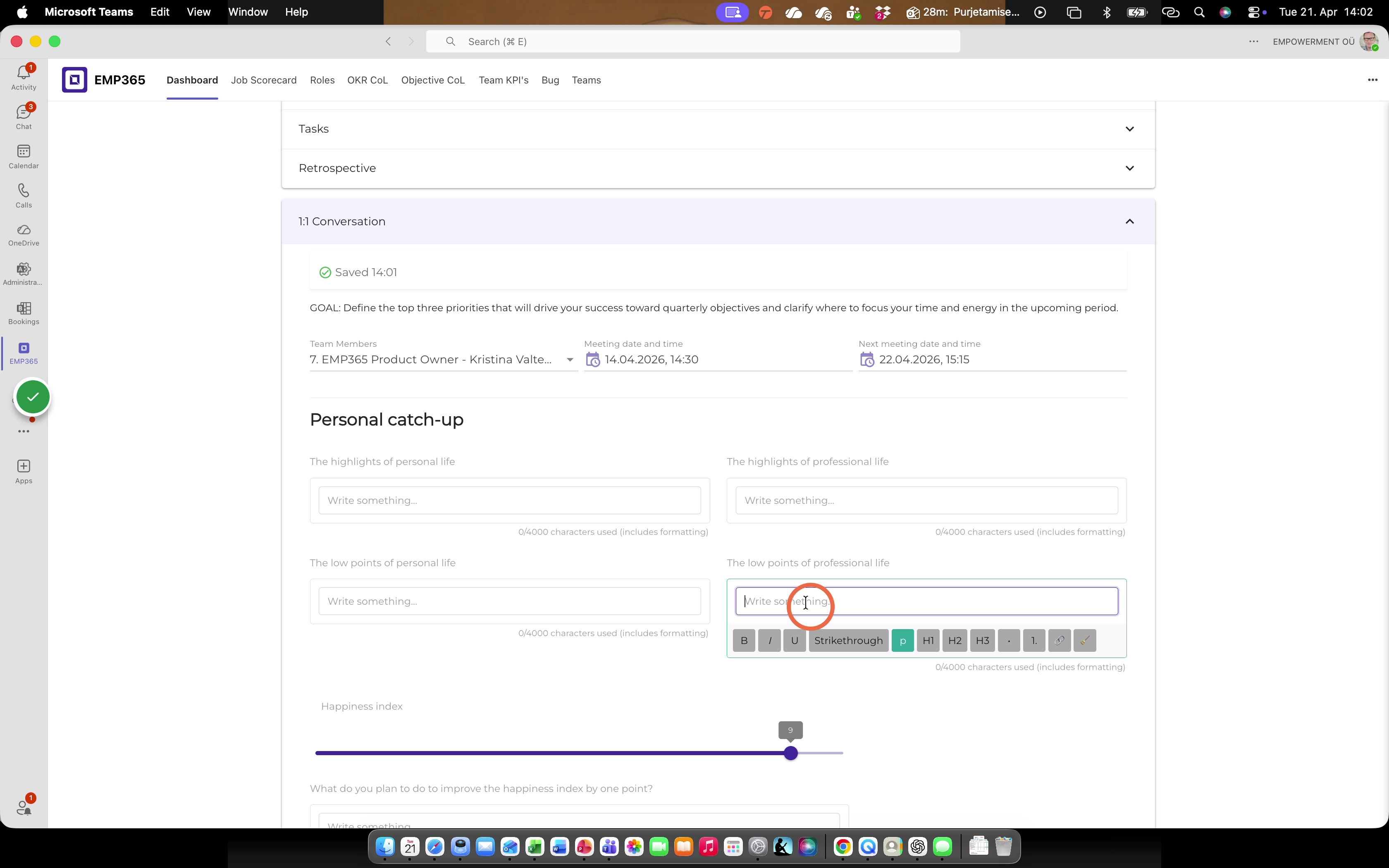Click highlights of personal life text field

coord(510,500)
